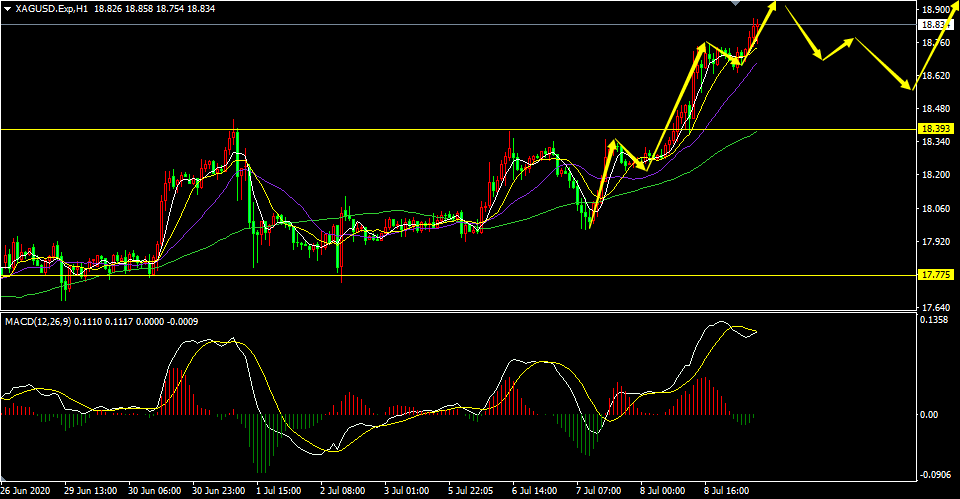
Task: Click the gray chart shift triangle marker at top
Action: pyautogui.click(x=735, y=3)
